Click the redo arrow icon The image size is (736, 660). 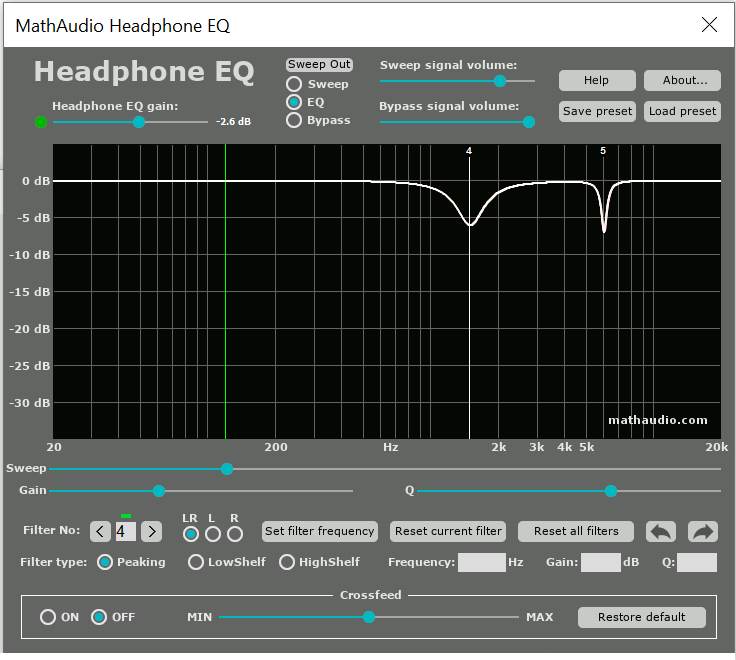click(x=704, y=532)
